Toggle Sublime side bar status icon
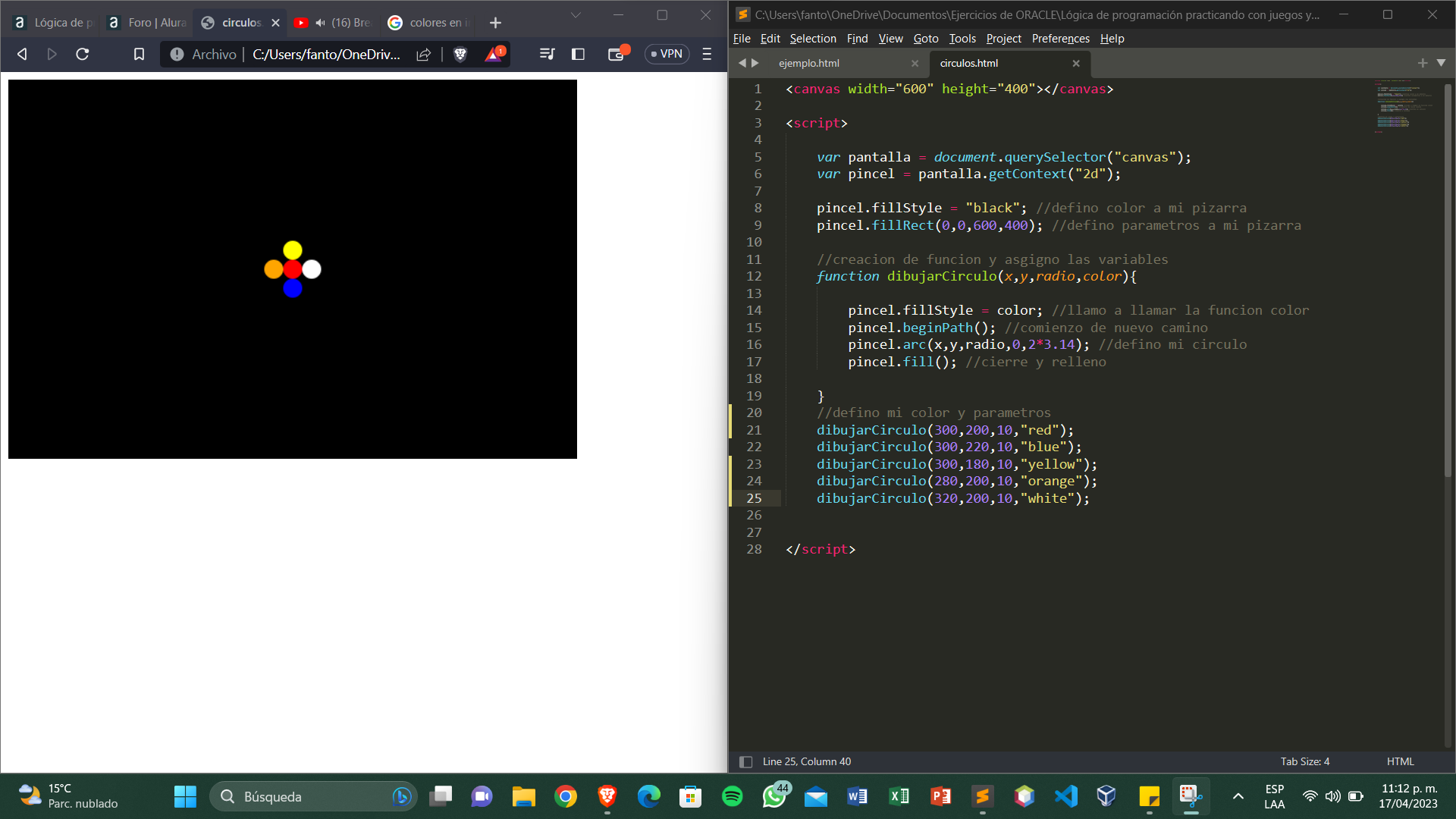 pos(745,761)
